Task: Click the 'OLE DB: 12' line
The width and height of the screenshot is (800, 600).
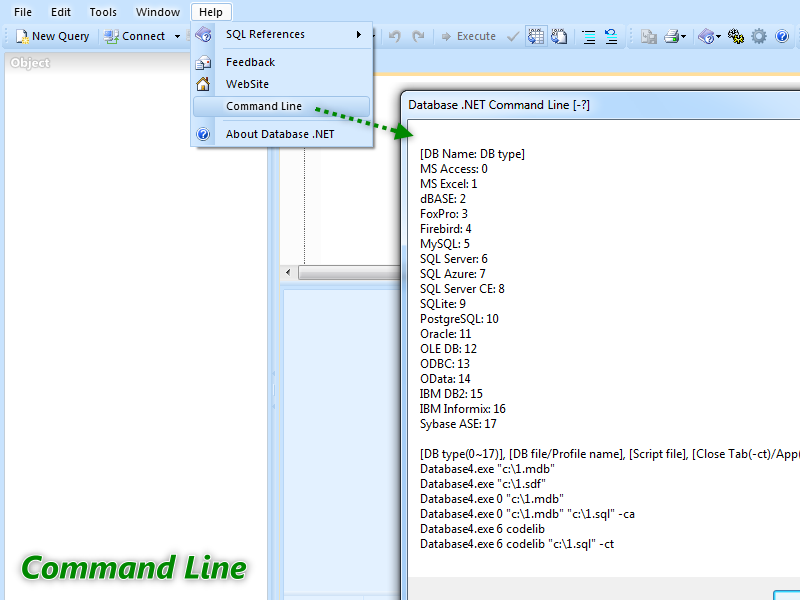Action: pyautogui.click(x=448, y=349)
